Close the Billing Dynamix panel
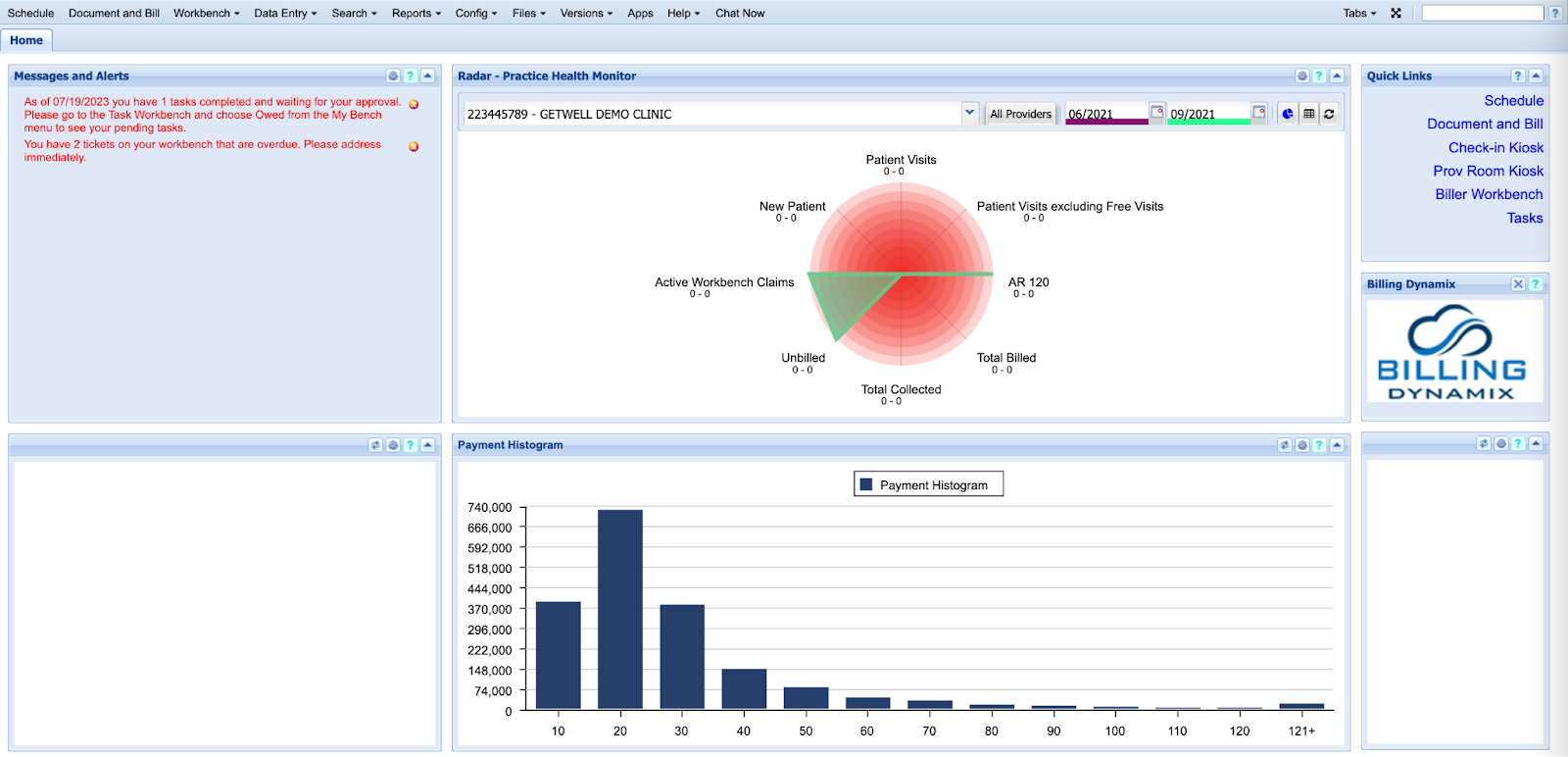The height and width of the screenshot is (757, 1568). [x=1518, y=284]
